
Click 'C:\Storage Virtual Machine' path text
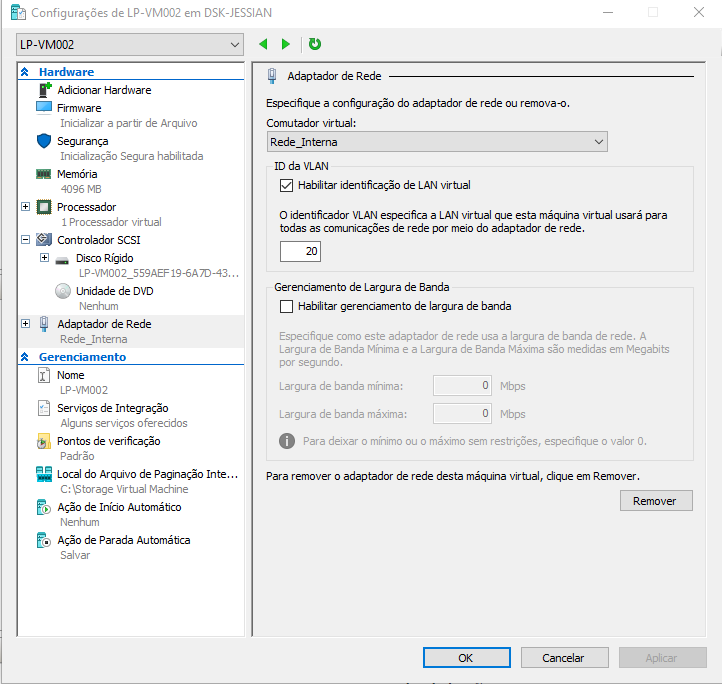[124, 489]
